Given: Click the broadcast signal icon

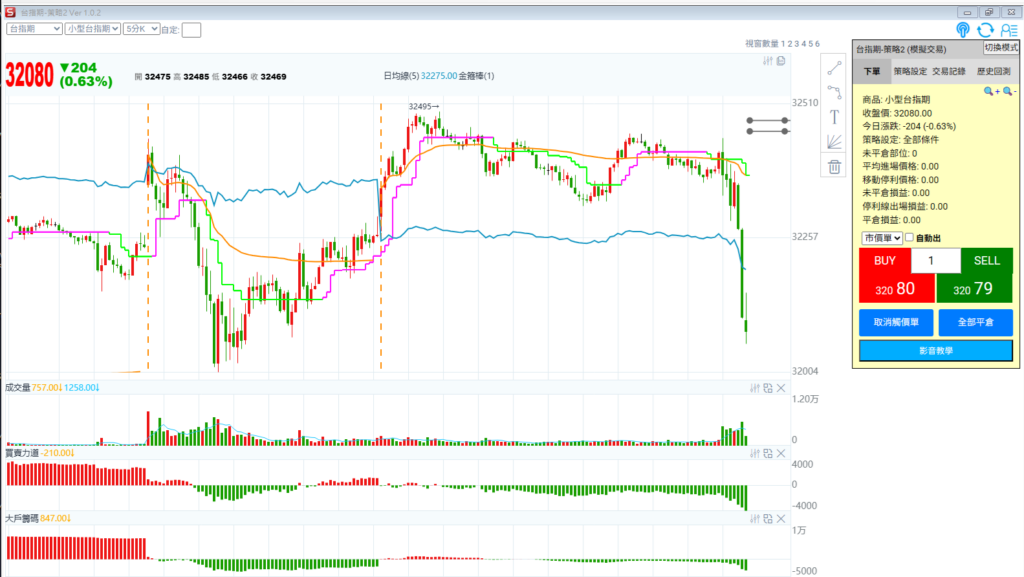Looking at the screenshot, I should [x=962, y=30].
